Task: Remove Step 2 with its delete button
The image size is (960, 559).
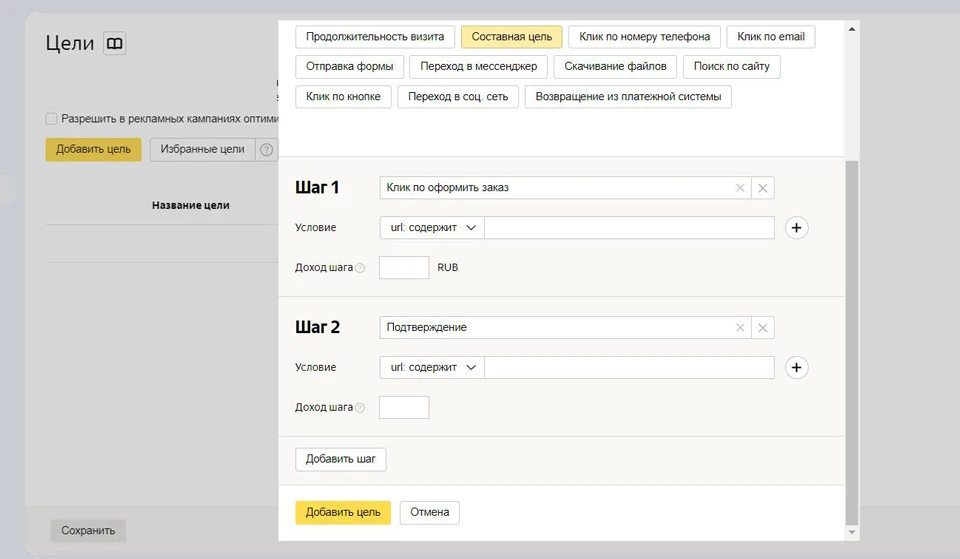Action: point(763,328)
